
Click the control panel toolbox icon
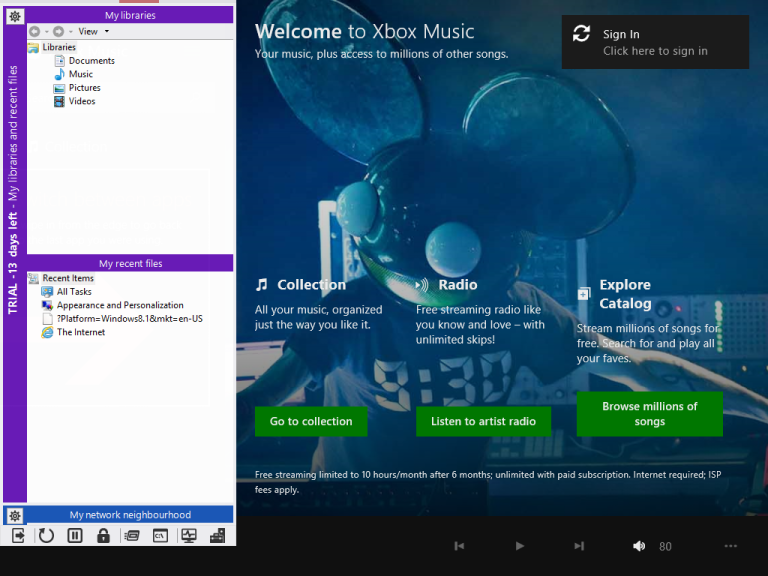[x=217, y=536]
